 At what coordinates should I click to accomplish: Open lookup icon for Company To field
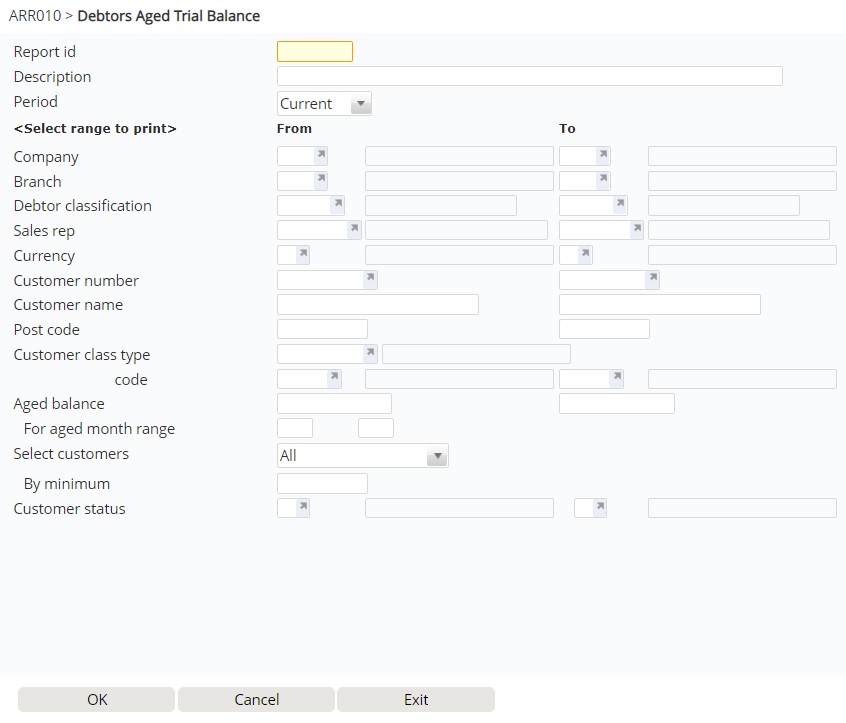click(603, 156)
